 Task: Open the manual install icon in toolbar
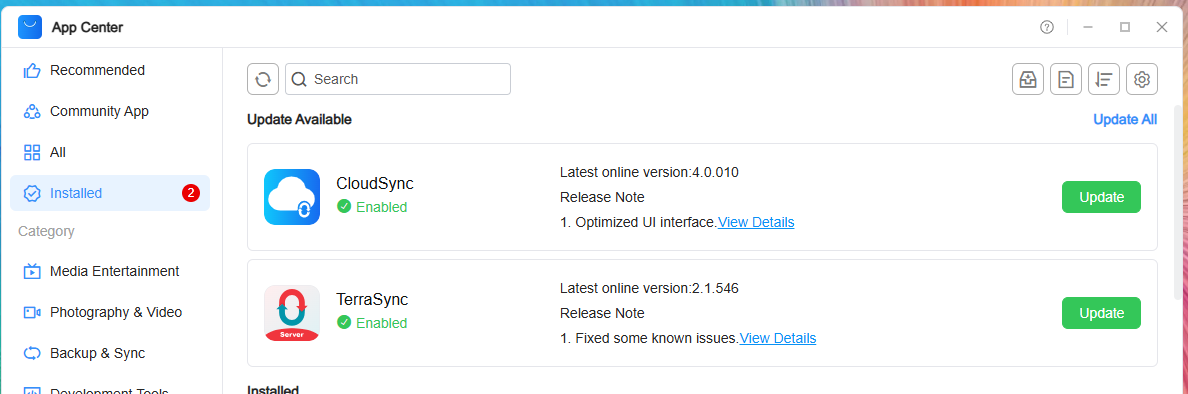click(1028, 79)
